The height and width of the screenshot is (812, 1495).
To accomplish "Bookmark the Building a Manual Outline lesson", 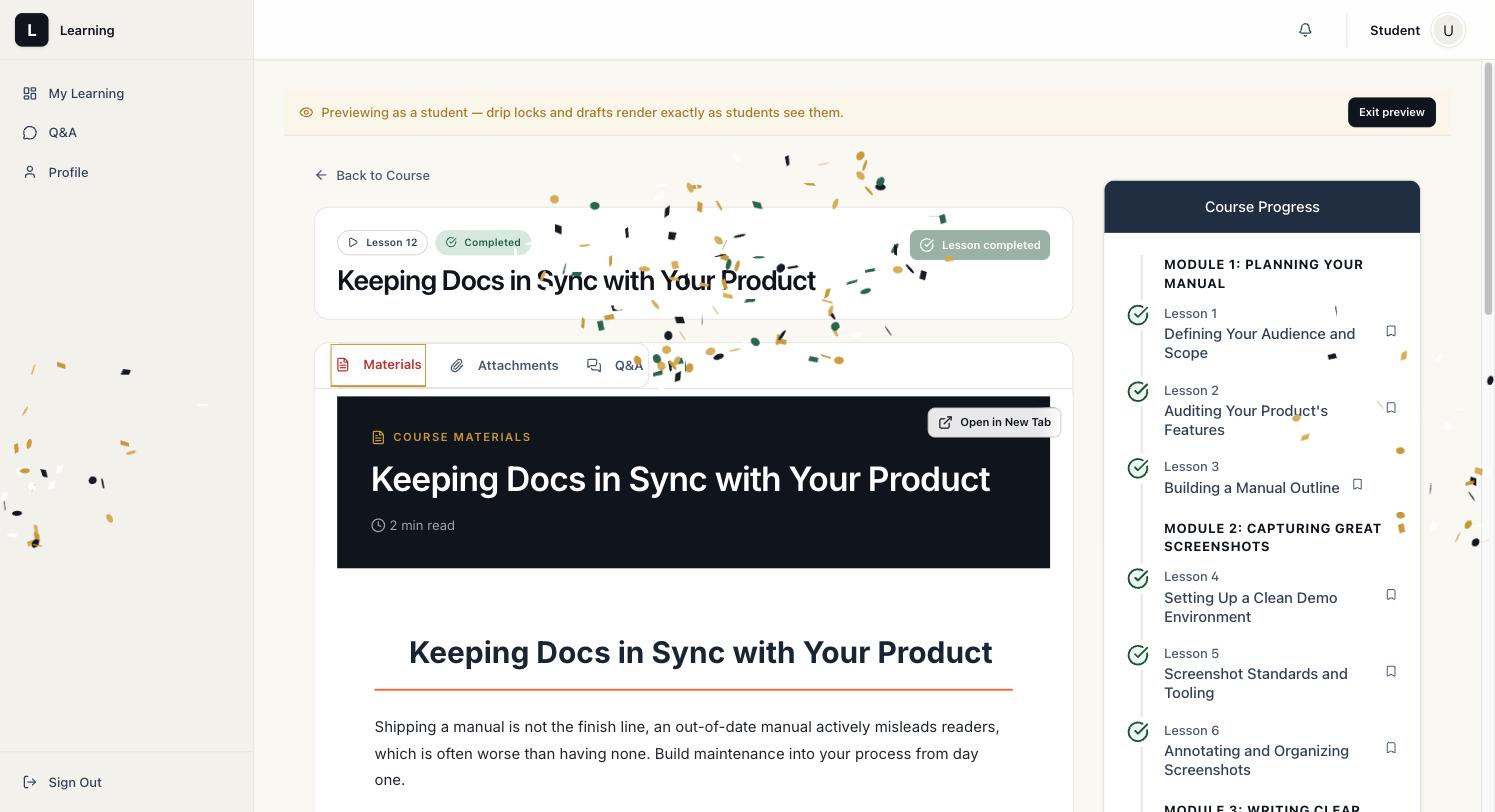I will (1357, 485).
